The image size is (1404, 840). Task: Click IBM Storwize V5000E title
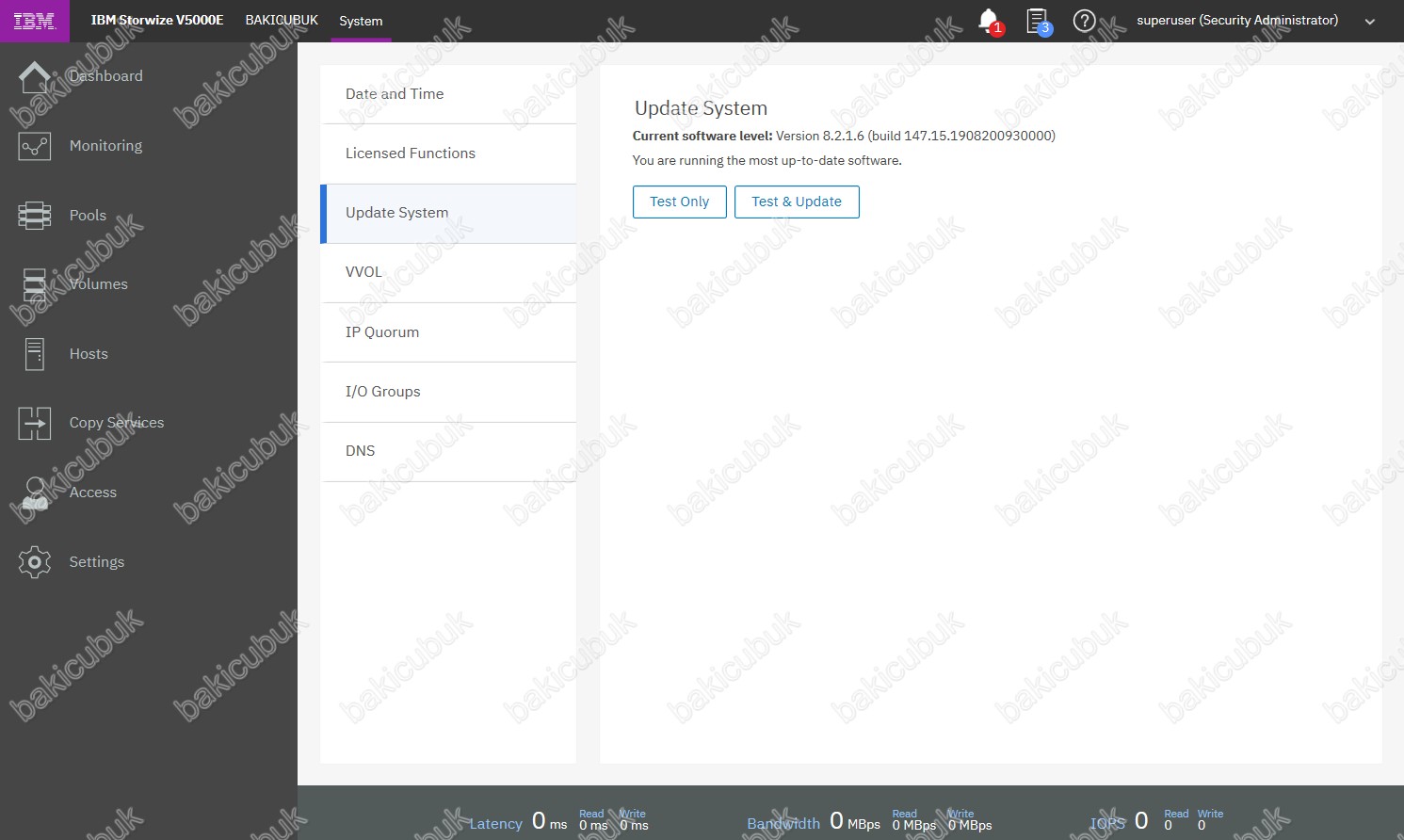[157, 20]
